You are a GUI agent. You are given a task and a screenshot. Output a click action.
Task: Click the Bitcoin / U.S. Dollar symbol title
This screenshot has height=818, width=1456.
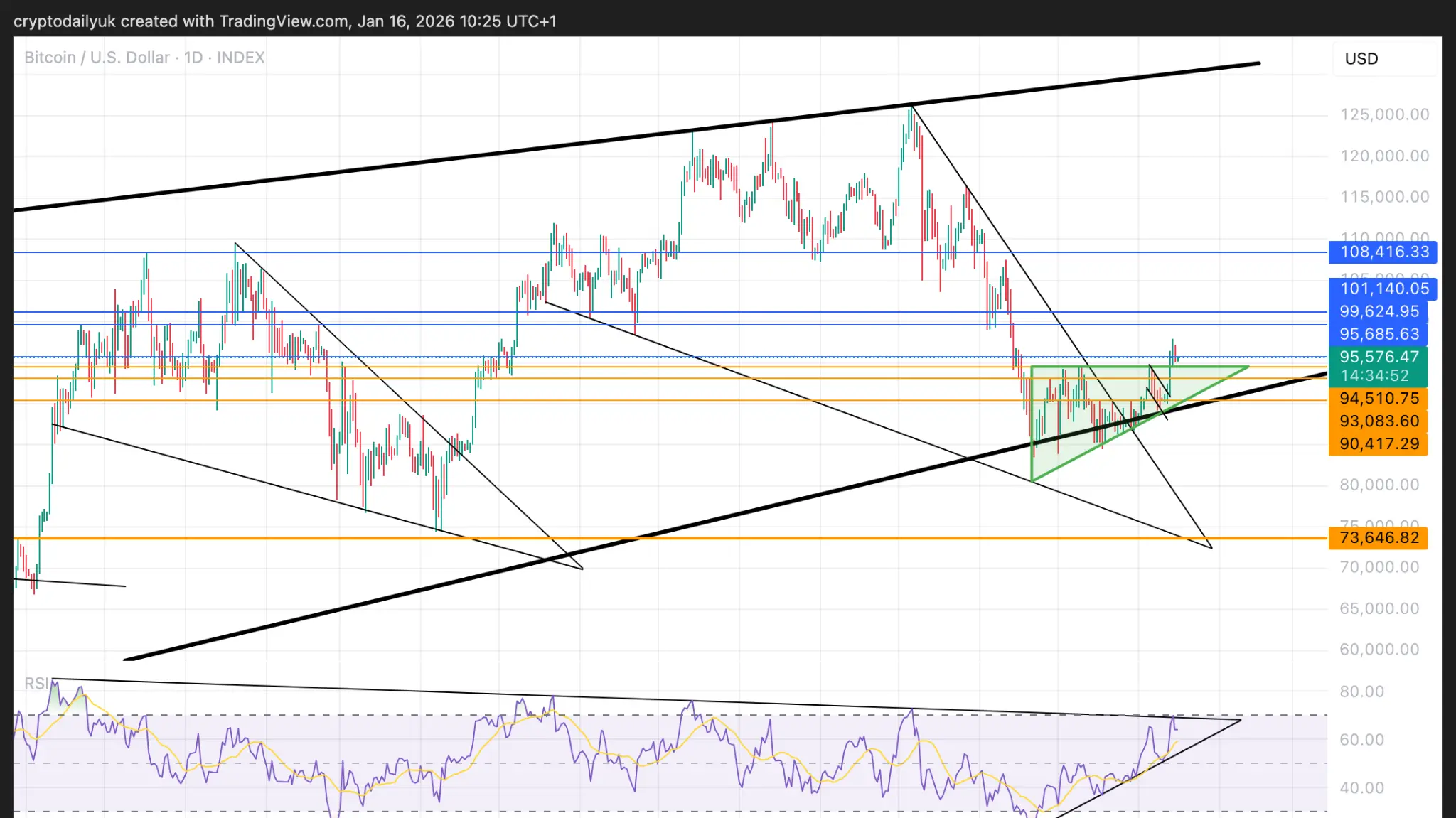pos(97,58)
